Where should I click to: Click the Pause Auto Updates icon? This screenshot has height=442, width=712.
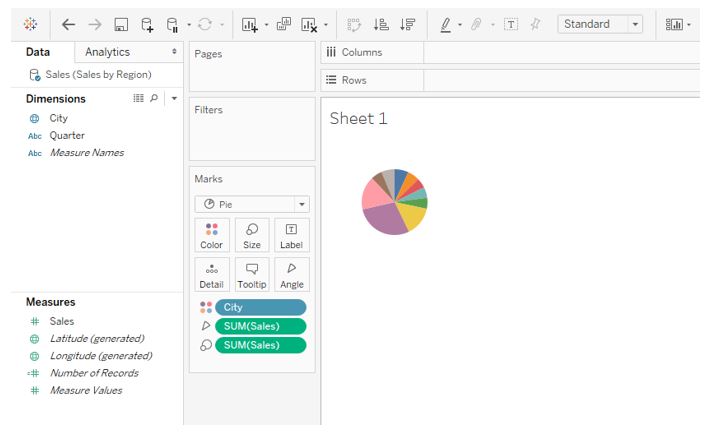(173, 25)
